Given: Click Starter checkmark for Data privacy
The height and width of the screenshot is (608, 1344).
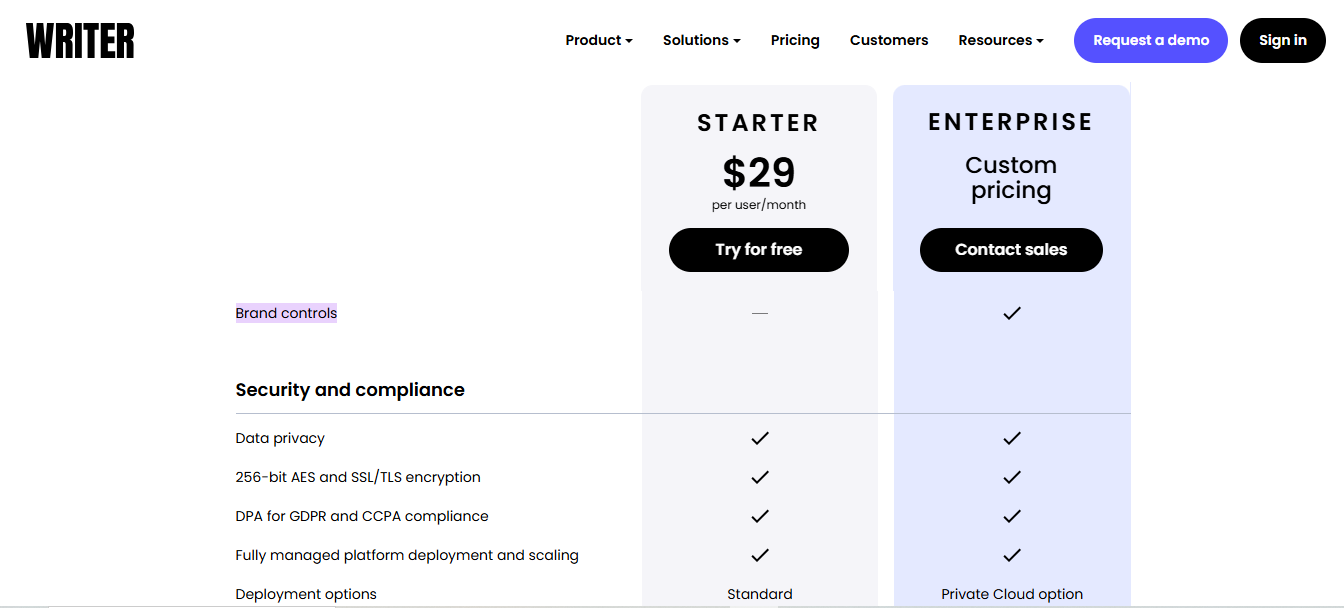Looking at the screenshot, I should pos(760,438).
